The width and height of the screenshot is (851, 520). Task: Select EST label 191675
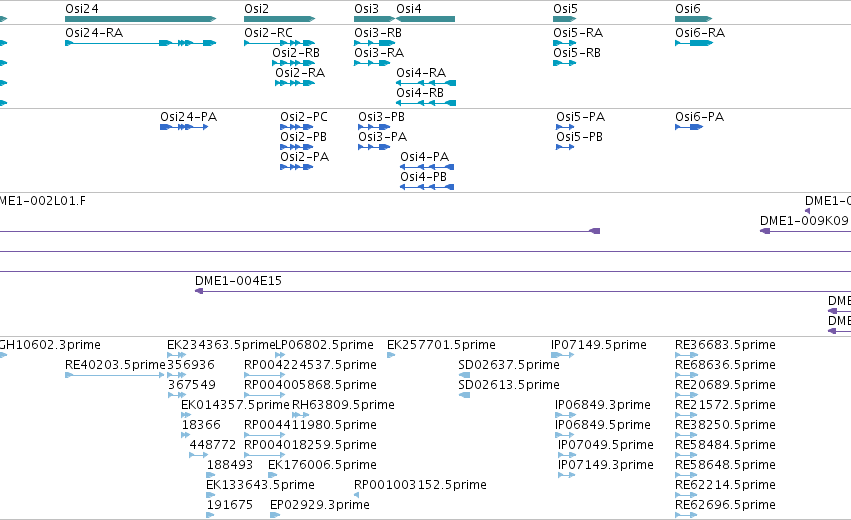tap(230, 505)
